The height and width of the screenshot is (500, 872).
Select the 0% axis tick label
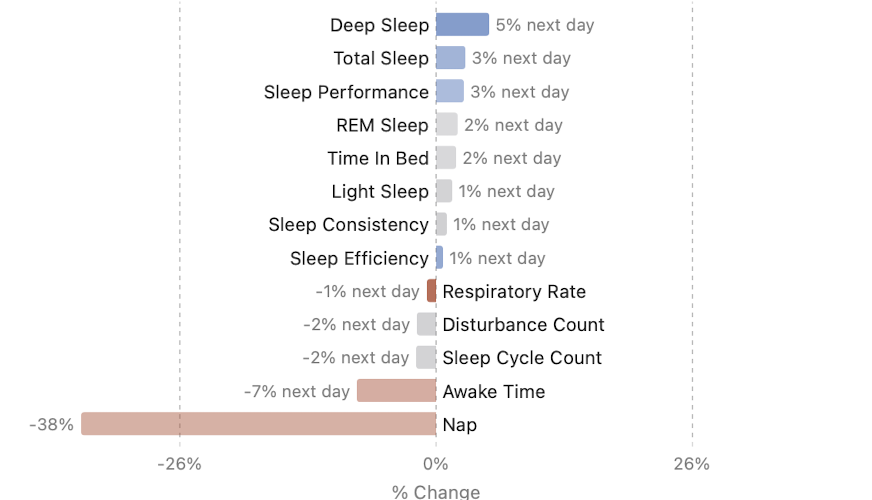(x=436, y=464)
